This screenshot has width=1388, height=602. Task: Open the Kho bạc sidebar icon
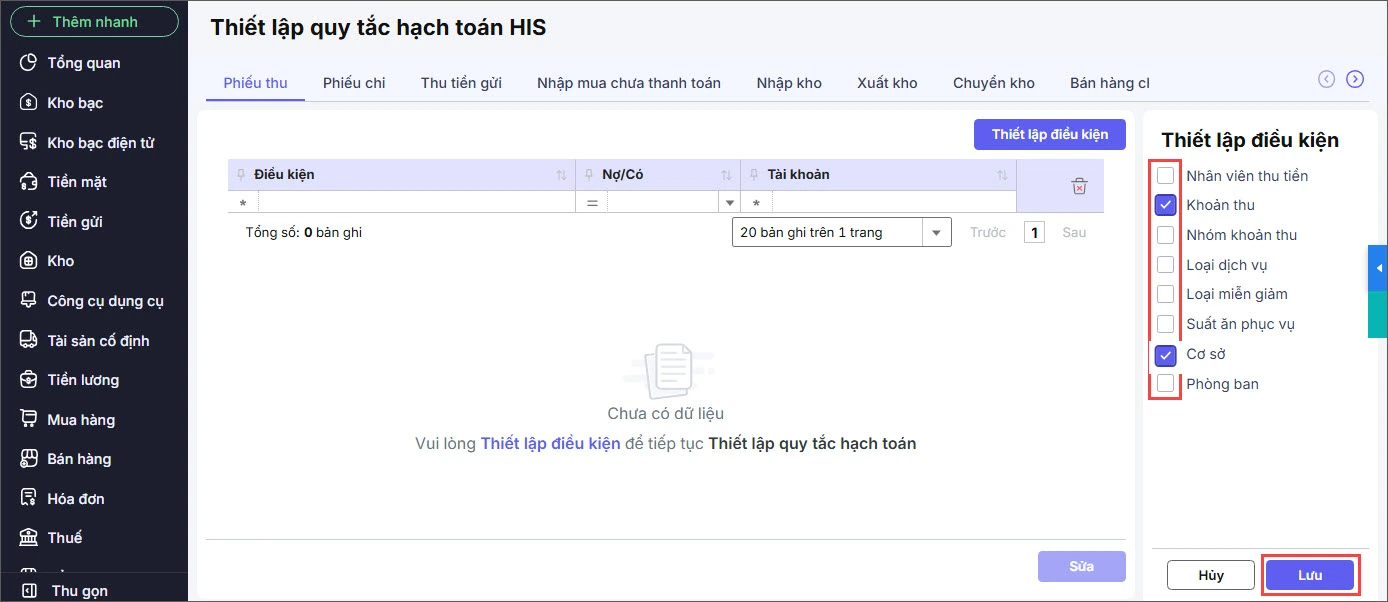29,103
